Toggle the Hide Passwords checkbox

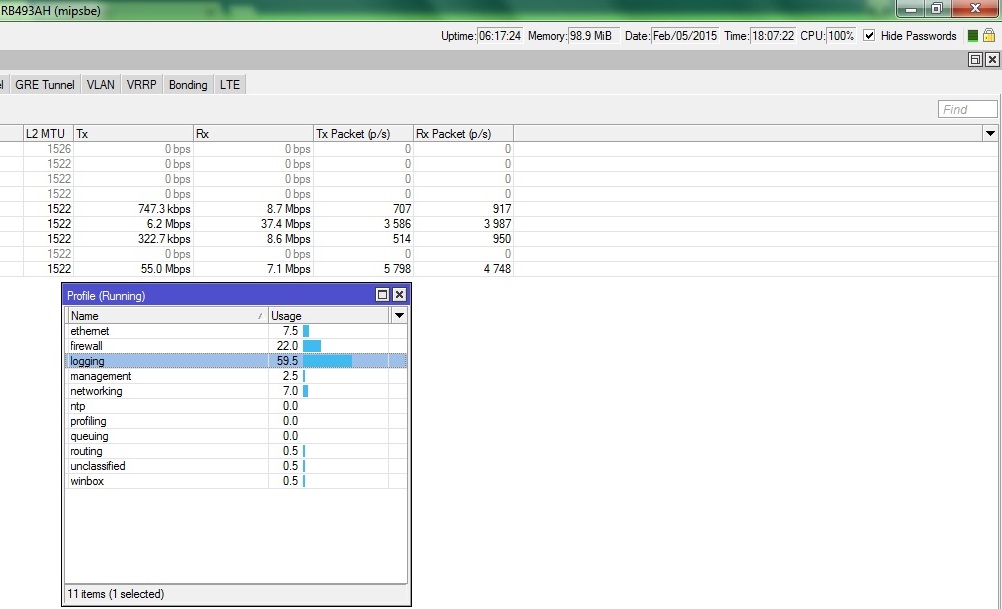pos(869,36)
